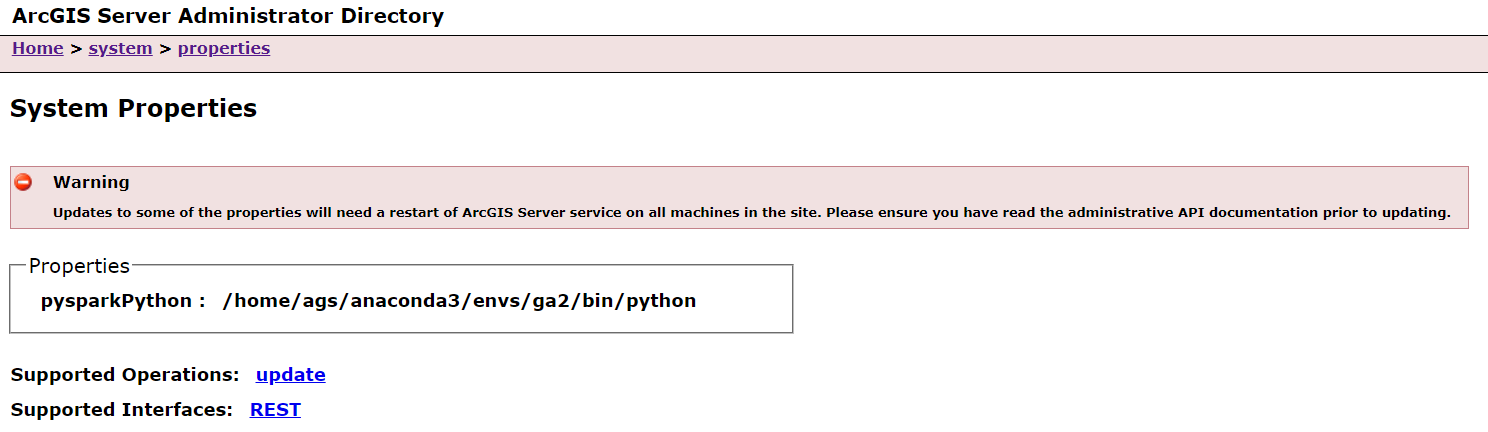Open the system breadcrumb link
Screen dimensions: 1488x432
[120, 49]
